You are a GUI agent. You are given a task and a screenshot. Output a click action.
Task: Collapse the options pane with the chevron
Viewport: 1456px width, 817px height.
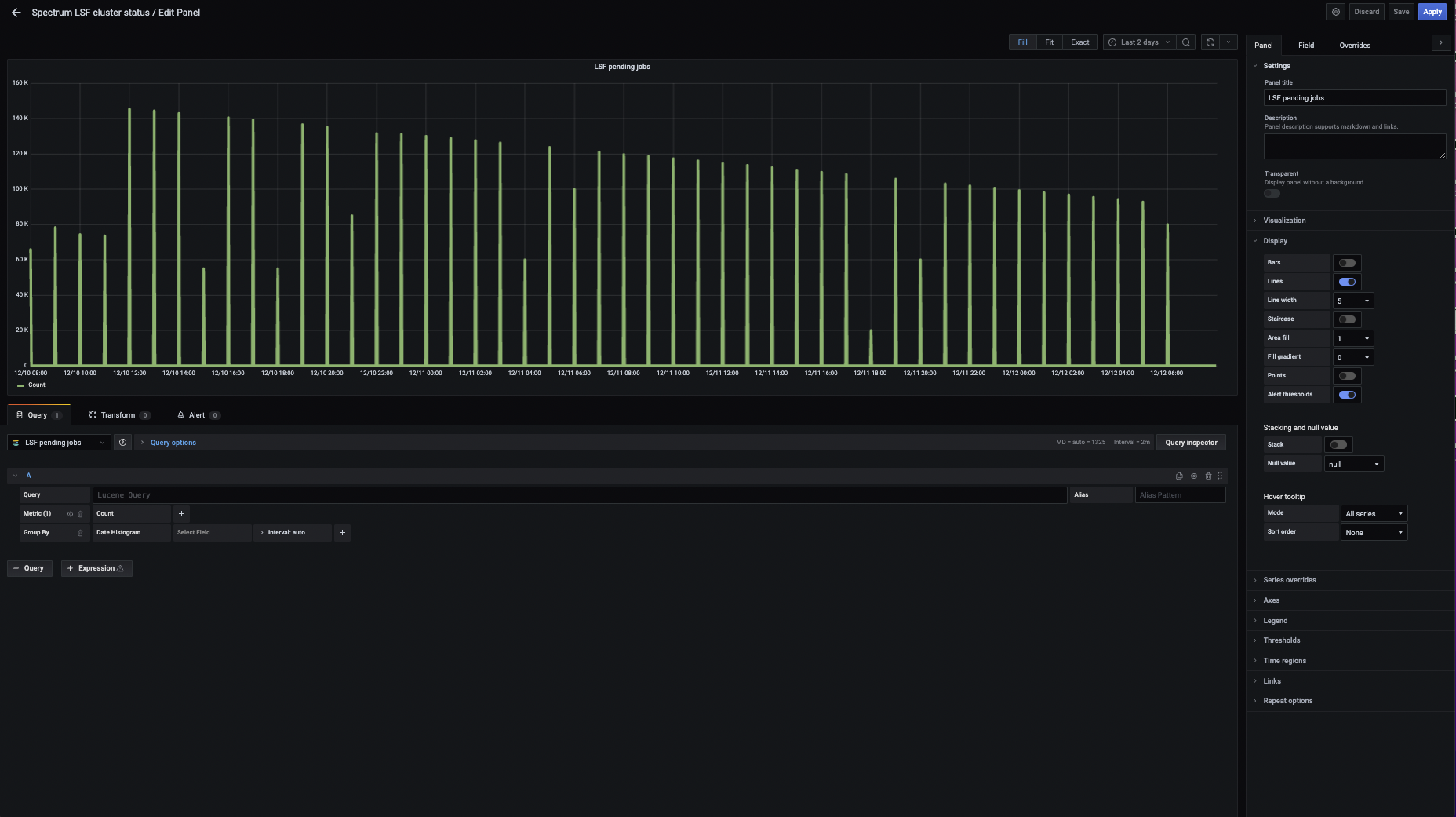pyautogui.click(x=1441, y=42)
